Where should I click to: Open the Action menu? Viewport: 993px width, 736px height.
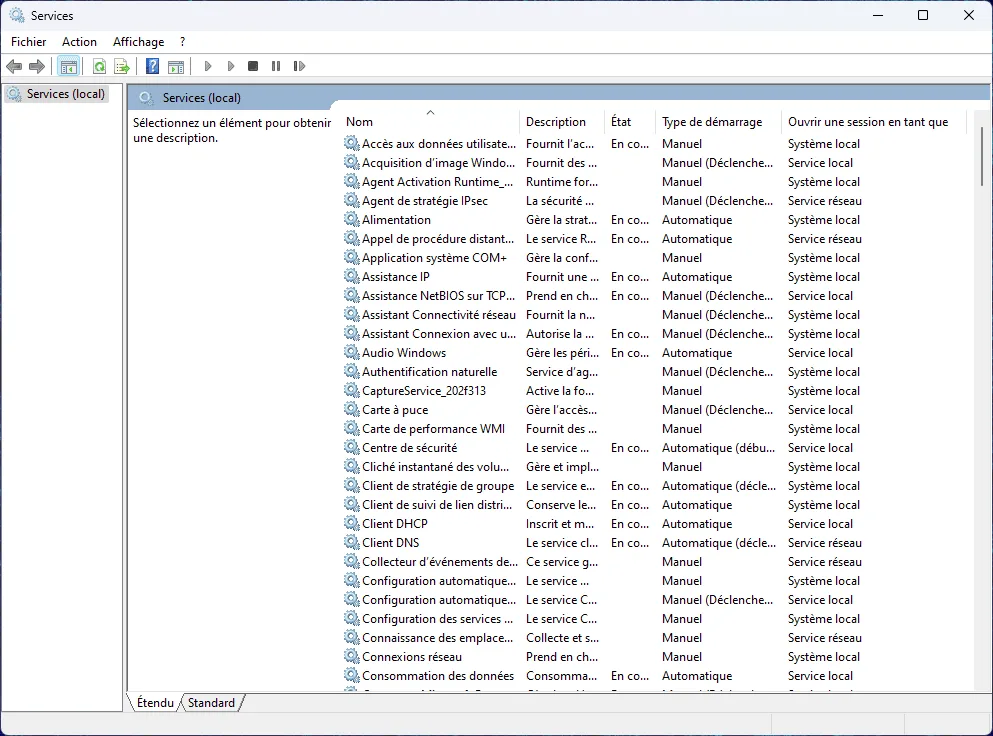(x=79, y=42)
